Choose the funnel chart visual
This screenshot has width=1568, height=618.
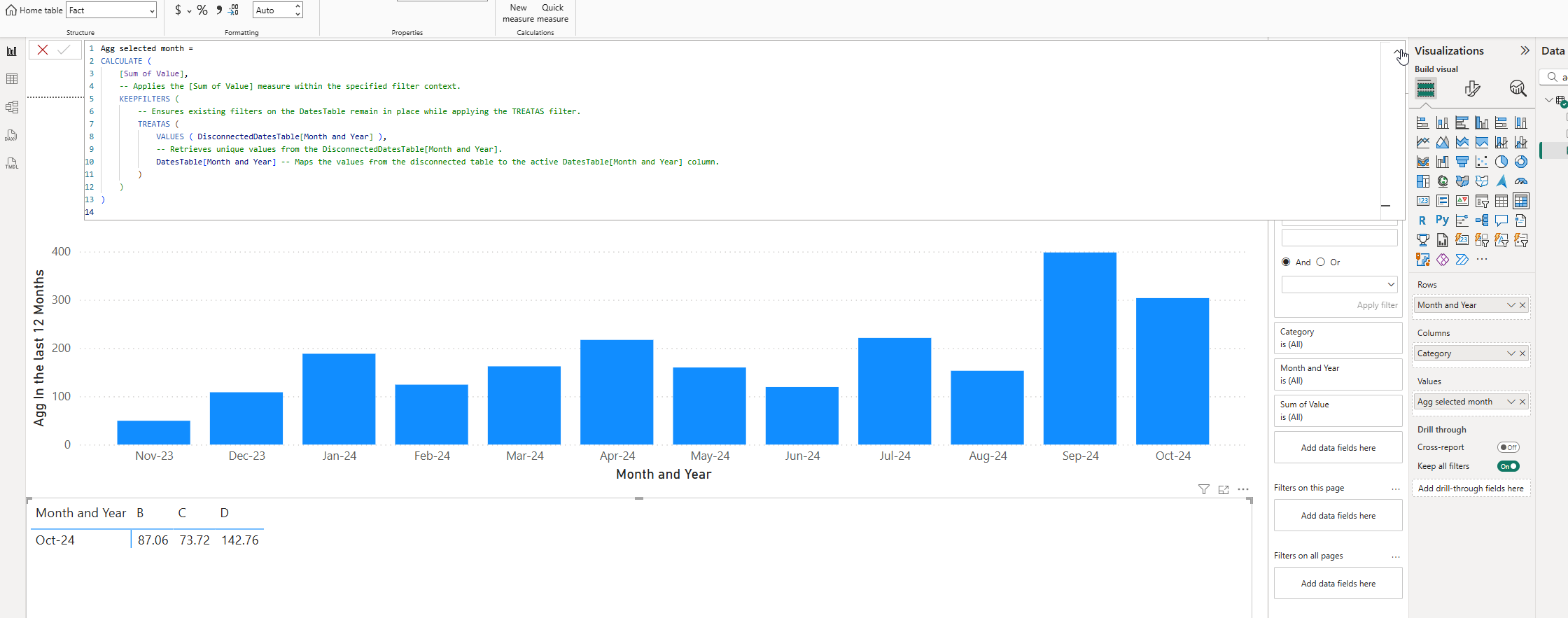click(x=1462, y=162)
